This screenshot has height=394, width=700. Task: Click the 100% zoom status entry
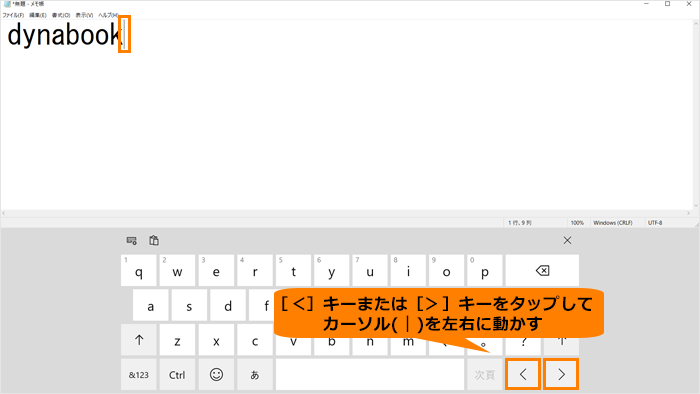tap(577, 223)
